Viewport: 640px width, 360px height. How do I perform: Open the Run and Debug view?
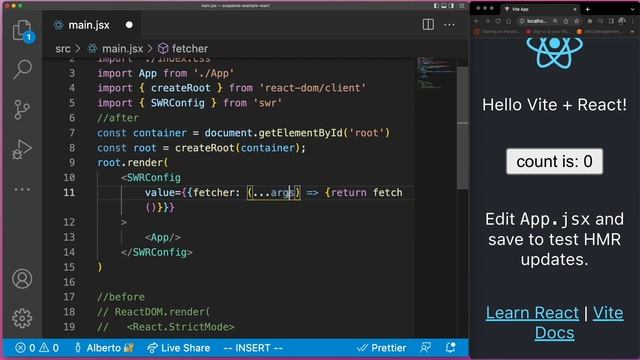22,149
